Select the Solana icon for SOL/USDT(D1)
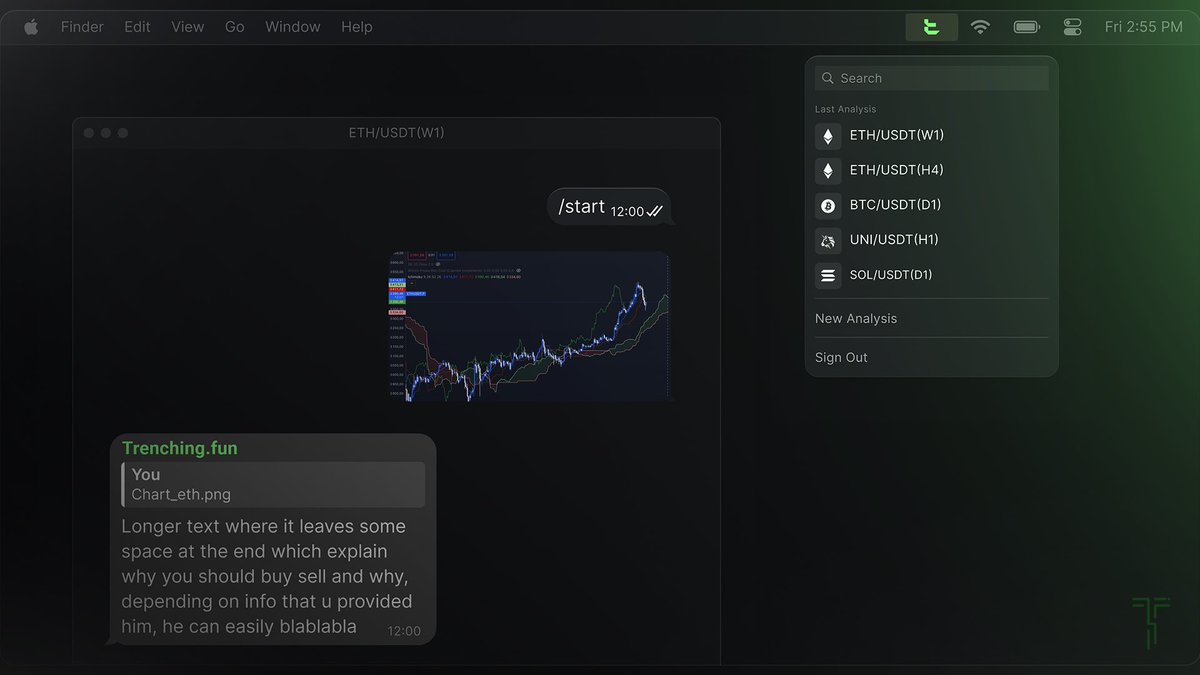This screenshot has height=675, width=1200. (x=828, y=276)
